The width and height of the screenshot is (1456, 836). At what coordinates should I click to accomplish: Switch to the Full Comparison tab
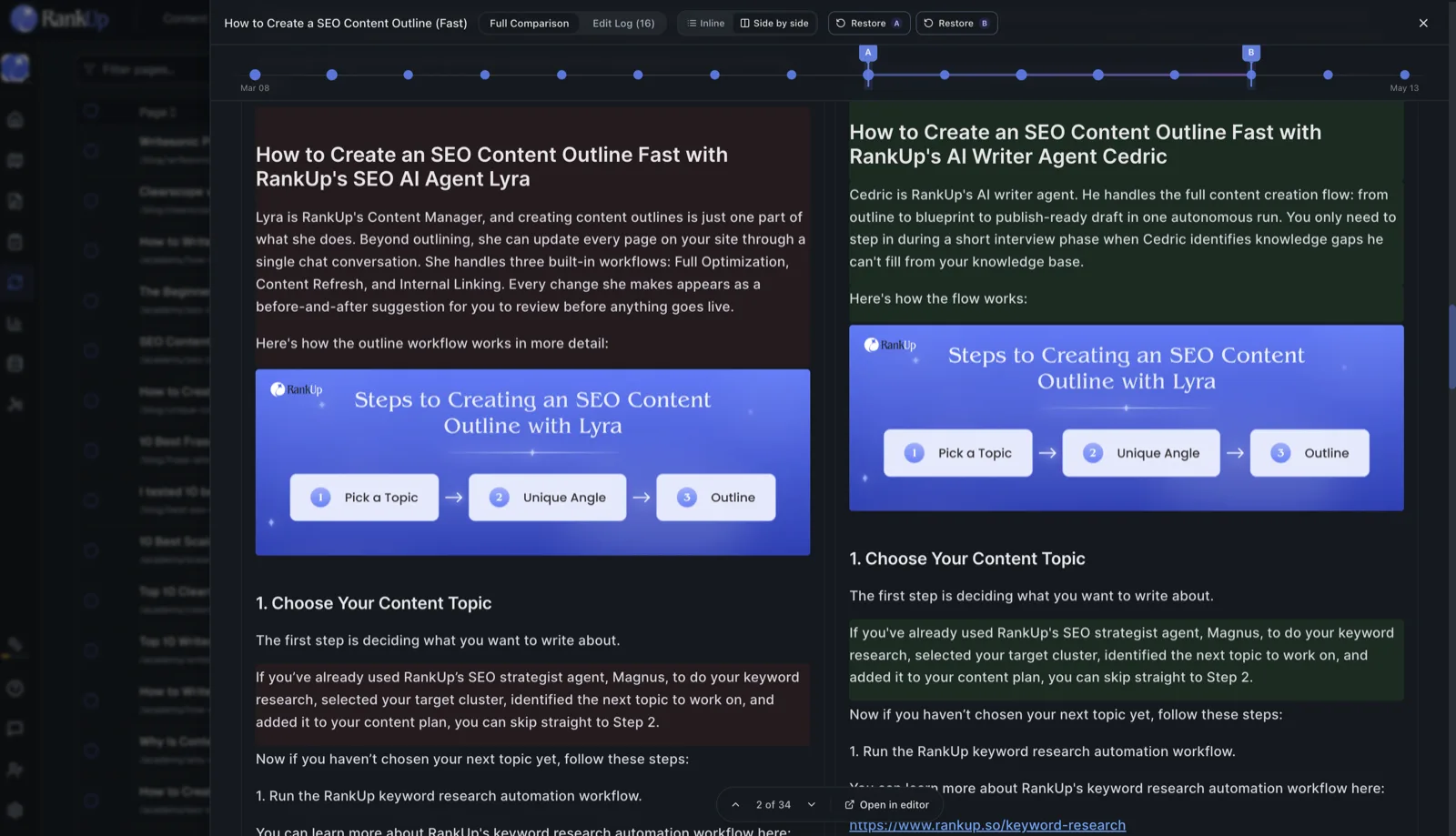[529, 23]
